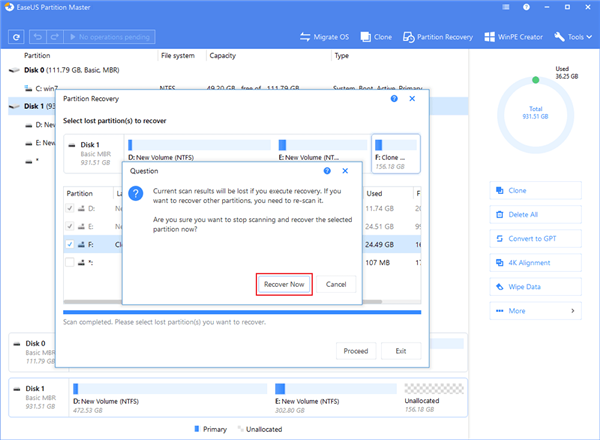Expand the Tools dropdown menu

573,37
